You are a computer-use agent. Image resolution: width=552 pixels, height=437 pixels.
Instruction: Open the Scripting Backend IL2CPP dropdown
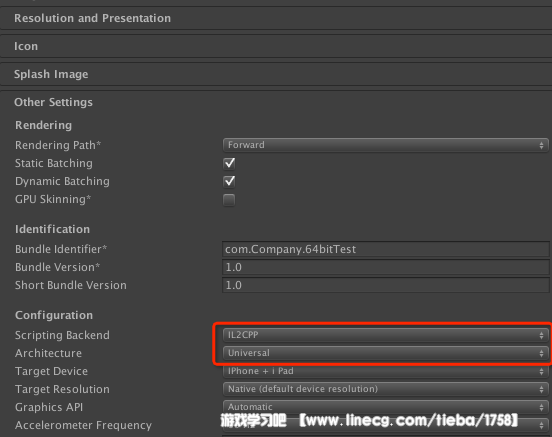(x=385, y=335)
